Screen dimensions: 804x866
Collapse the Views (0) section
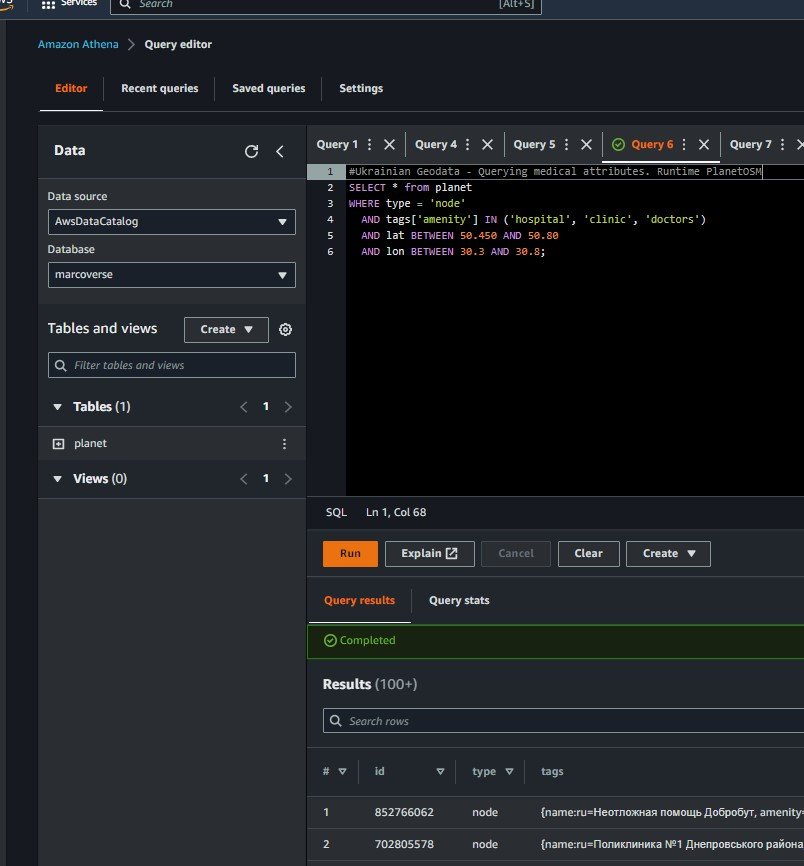pos(57,479)
